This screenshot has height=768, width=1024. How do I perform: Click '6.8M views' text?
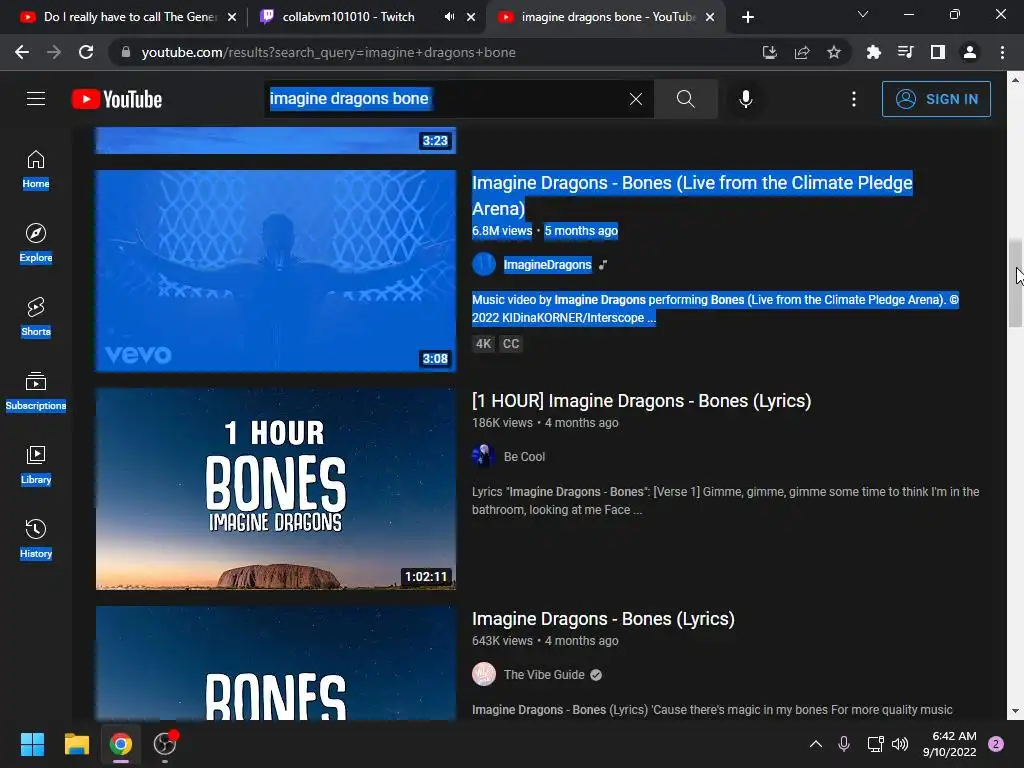pos(502,231)
